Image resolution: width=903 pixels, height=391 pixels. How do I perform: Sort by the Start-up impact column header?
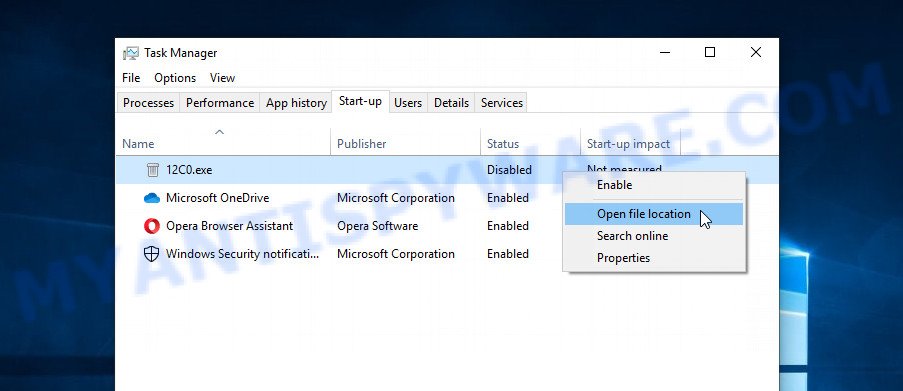(630, 143)
